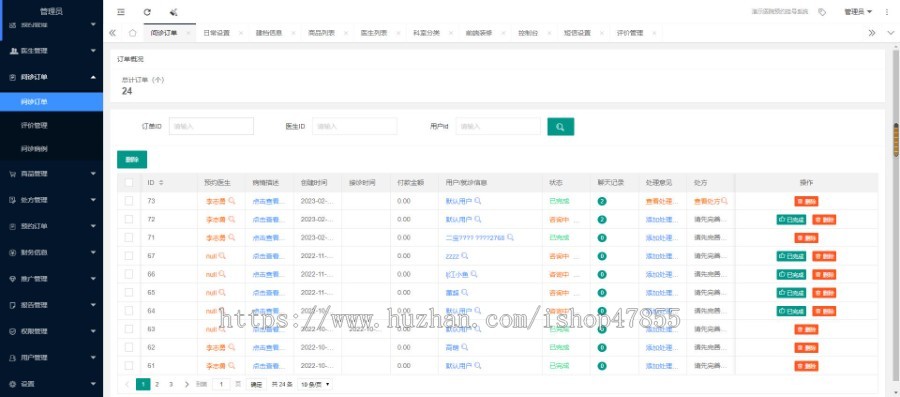Click magnifier next to doctor in row 73
The width and height of the screenshot is (900, 397).
pos(232,201)
